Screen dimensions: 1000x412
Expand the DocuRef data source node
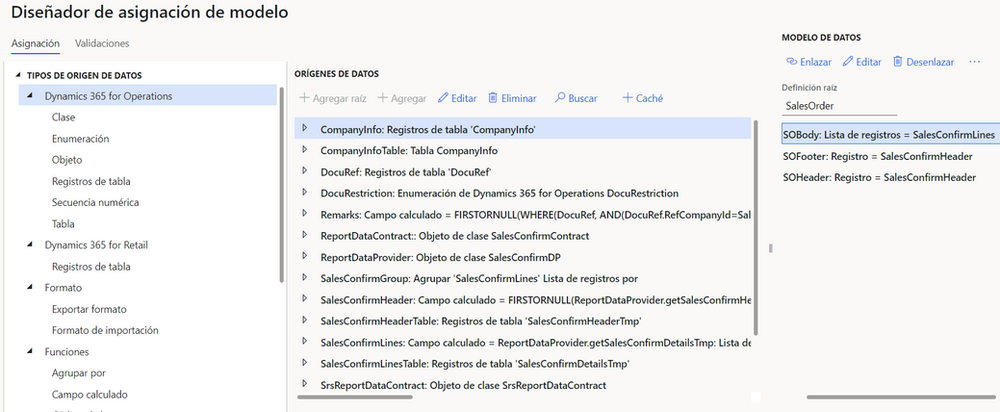[x=305, y=172]
